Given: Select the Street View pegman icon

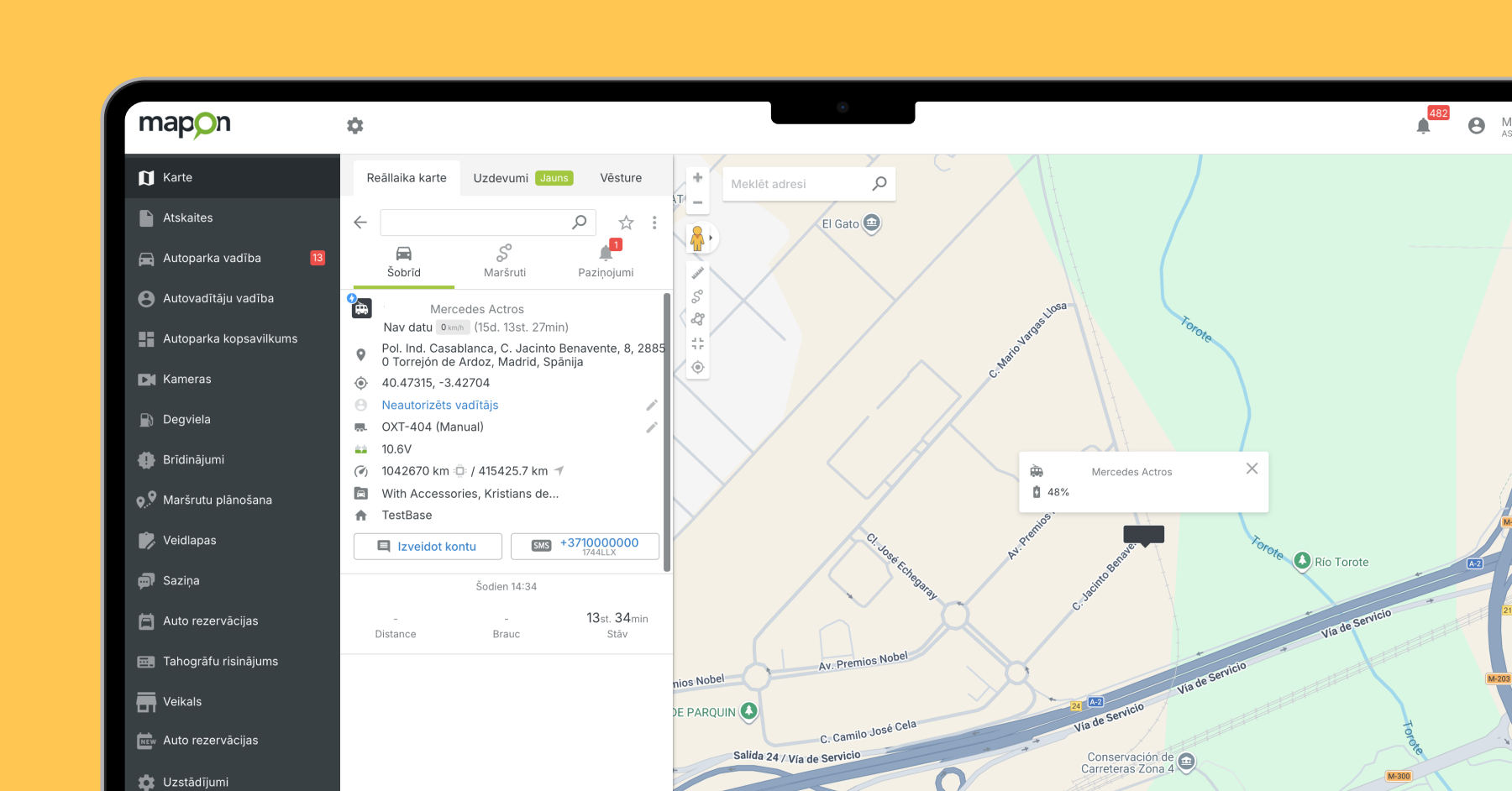Looking at the screenshot, I should pos(696,238).
